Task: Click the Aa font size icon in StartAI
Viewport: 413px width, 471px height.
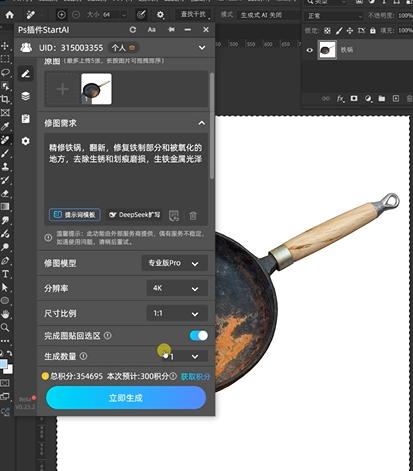Action: pyautogui.click(x=152, y=30)
